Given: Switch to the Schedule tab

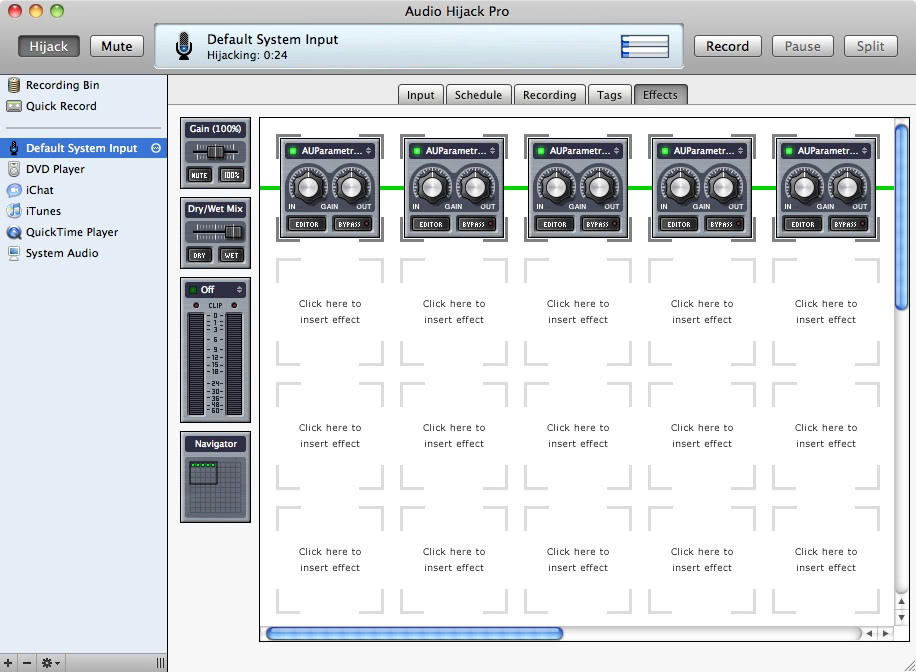Looking at the screenshot, I should (478, 95).
